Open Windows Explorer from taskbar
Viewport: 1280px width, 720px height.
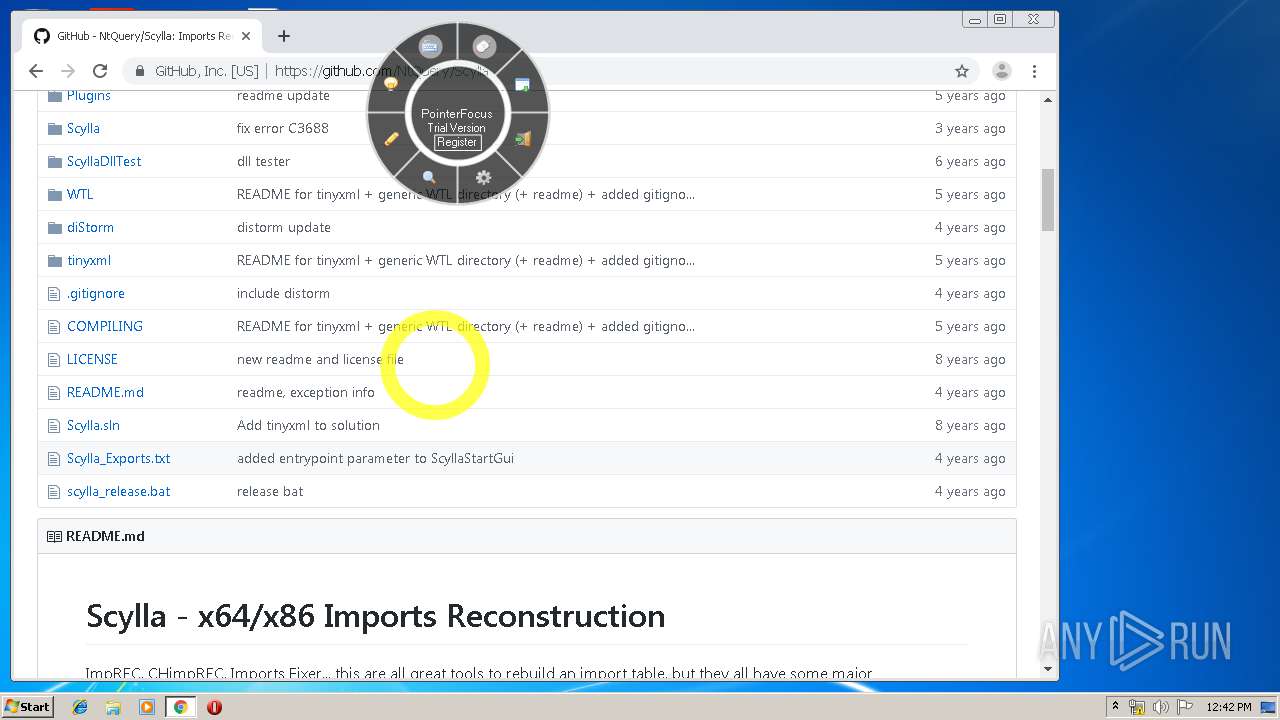tap(113, 707)
